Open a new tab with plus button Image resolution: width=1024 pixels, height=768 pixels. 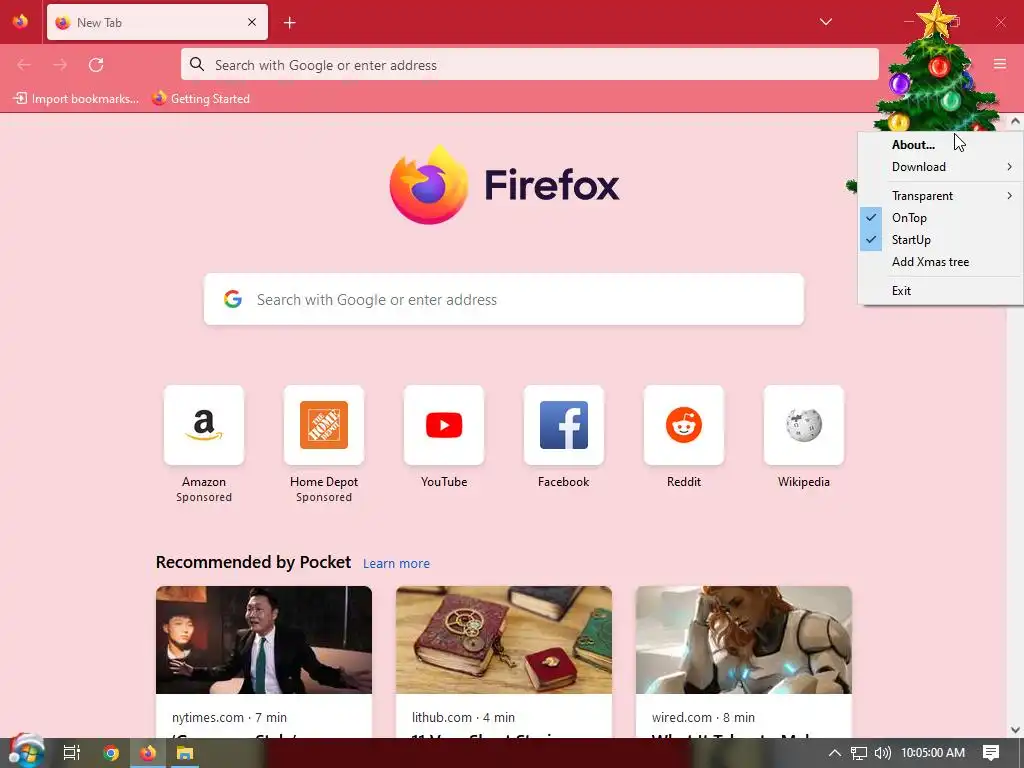(289, 23)
